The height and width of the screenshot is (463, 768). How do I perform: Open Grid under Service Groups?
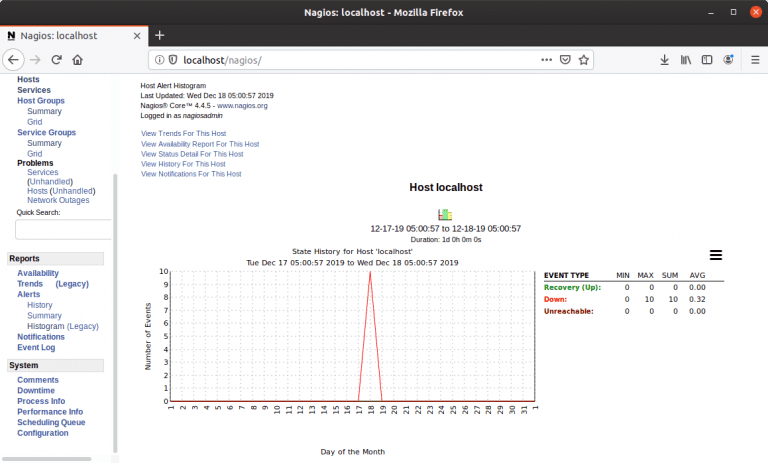[35, 154]
